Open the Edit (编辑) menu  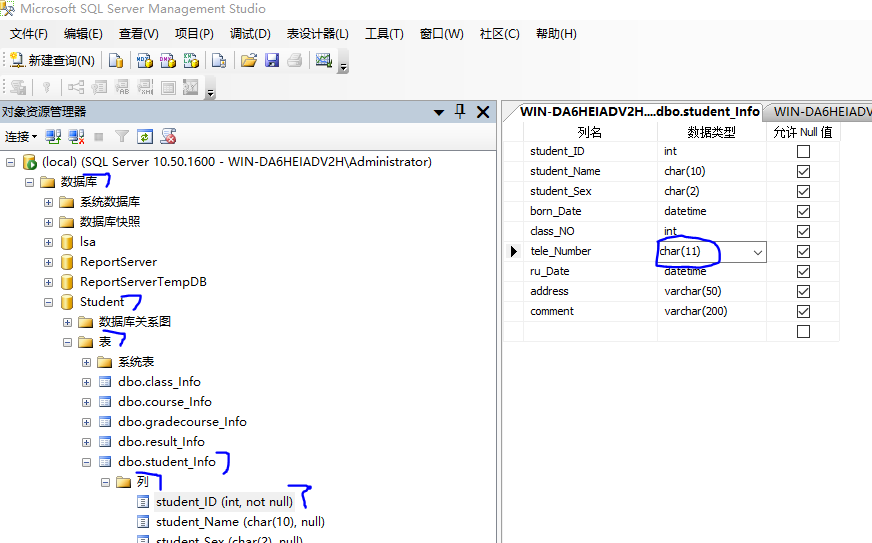83,34
